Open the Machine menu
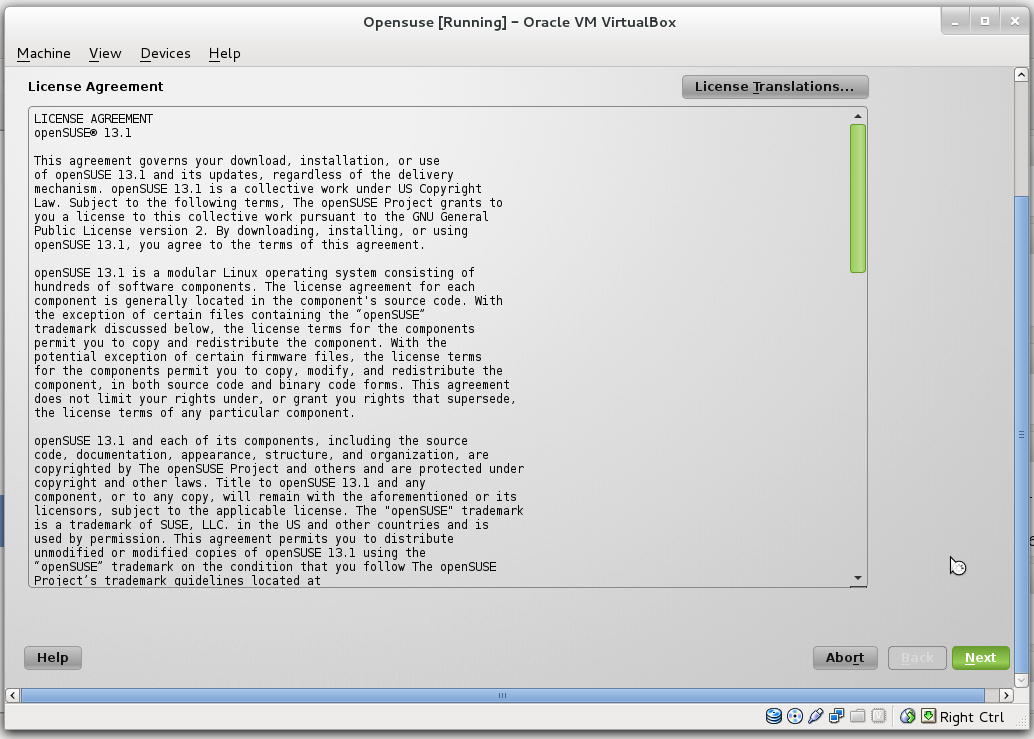 pos(43,53)
